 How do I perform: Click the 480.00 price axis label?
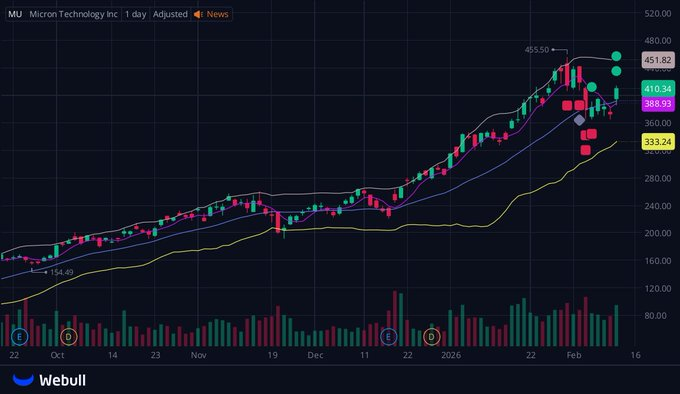coord(658,41)
